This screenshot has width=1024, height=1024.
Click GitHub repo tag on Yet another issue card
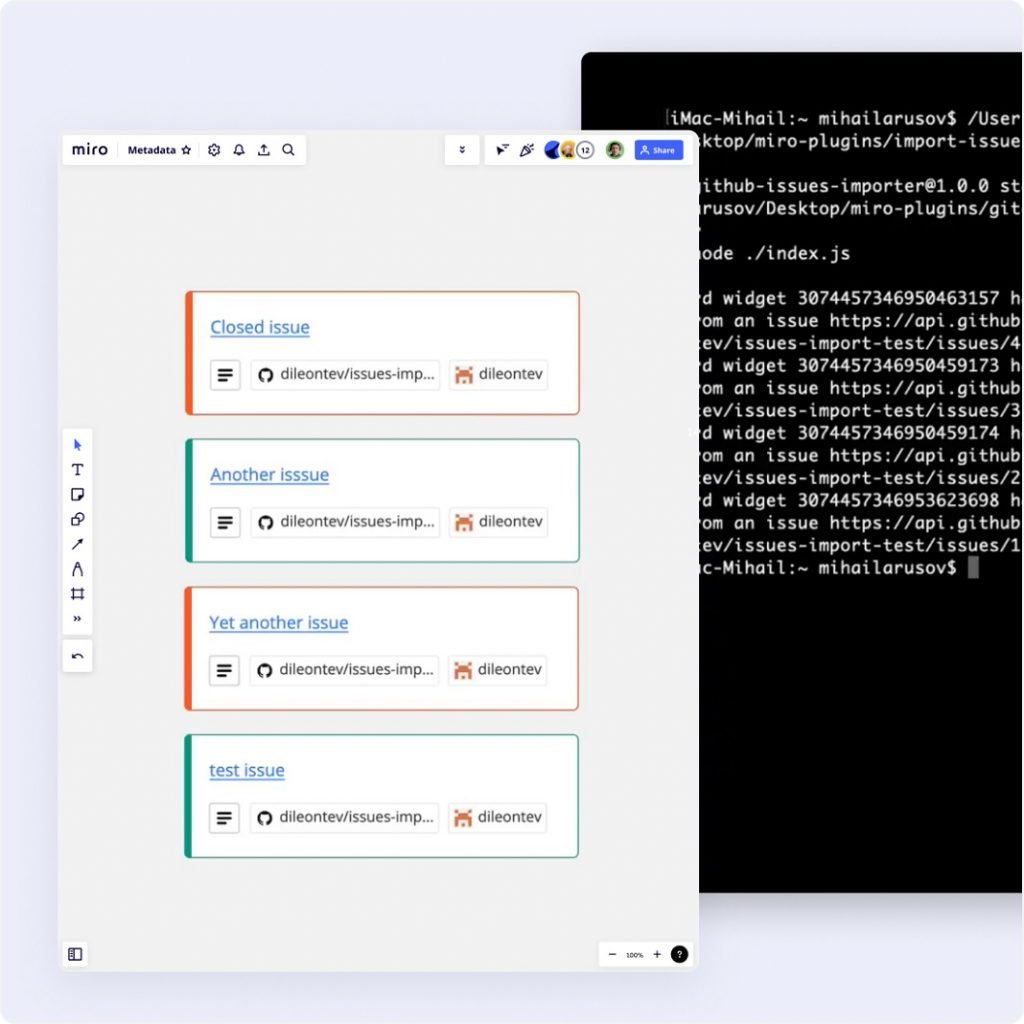tap(344, 670)
